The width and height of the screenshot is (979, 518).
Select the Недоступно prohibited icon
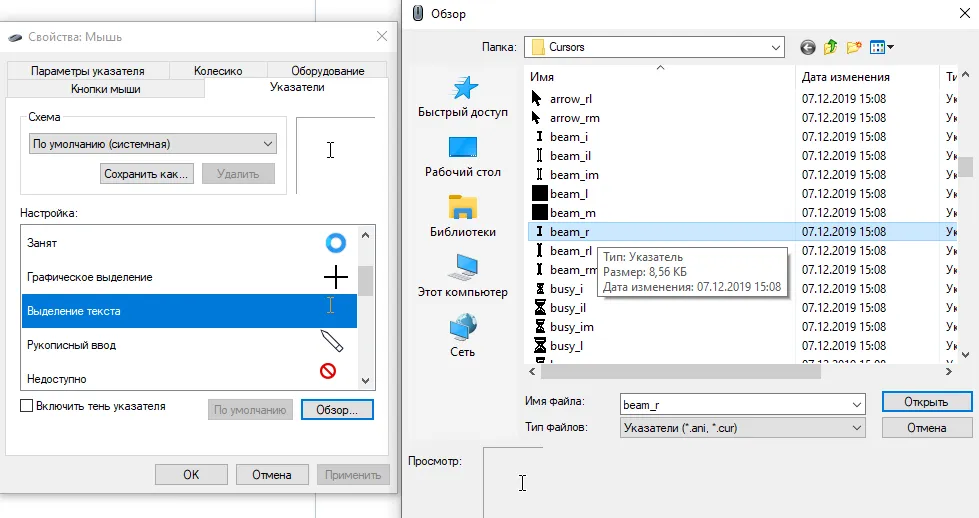point(328,371)
